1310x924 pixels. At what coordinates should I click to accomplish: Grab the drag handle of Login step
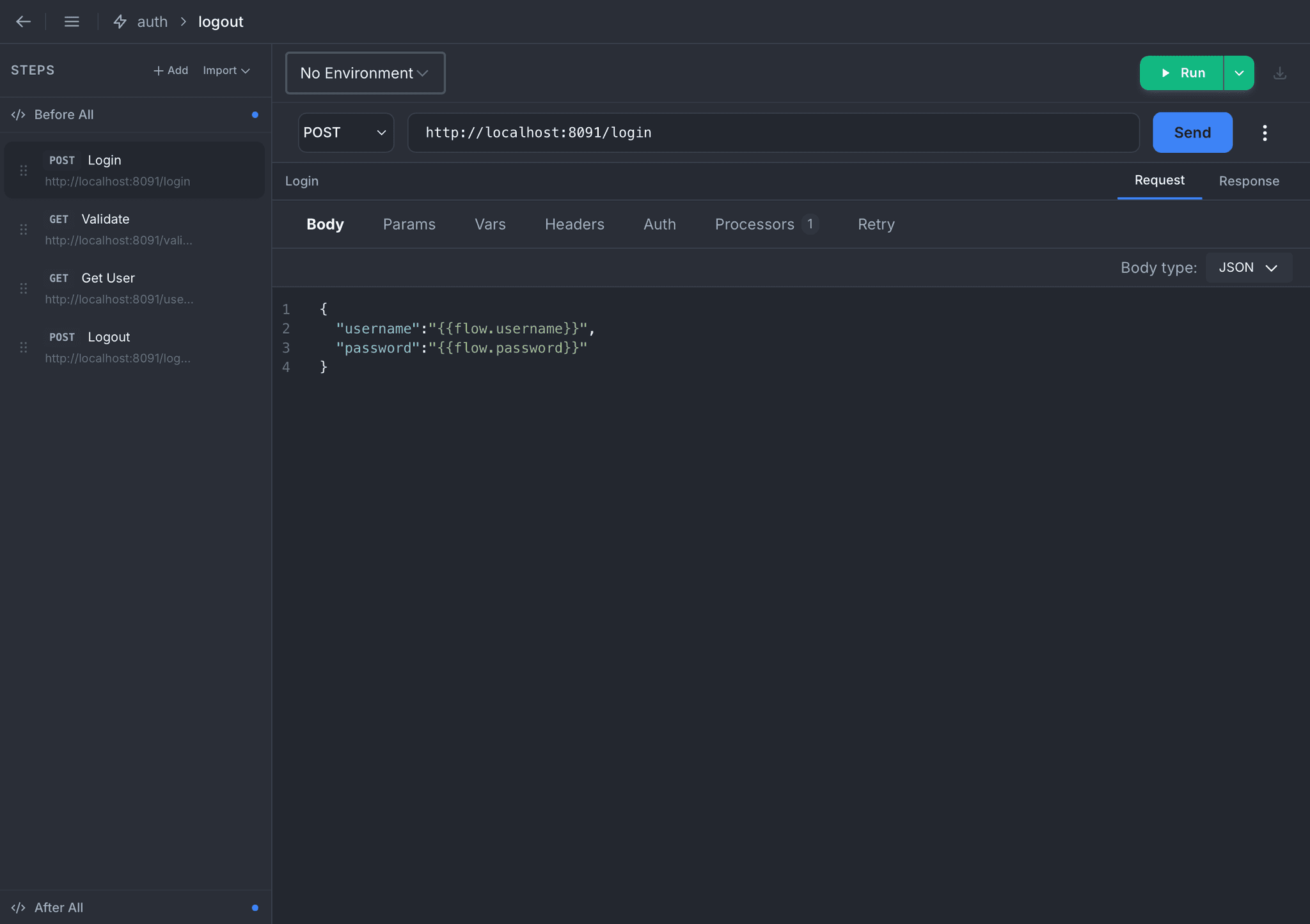[24, 171]
